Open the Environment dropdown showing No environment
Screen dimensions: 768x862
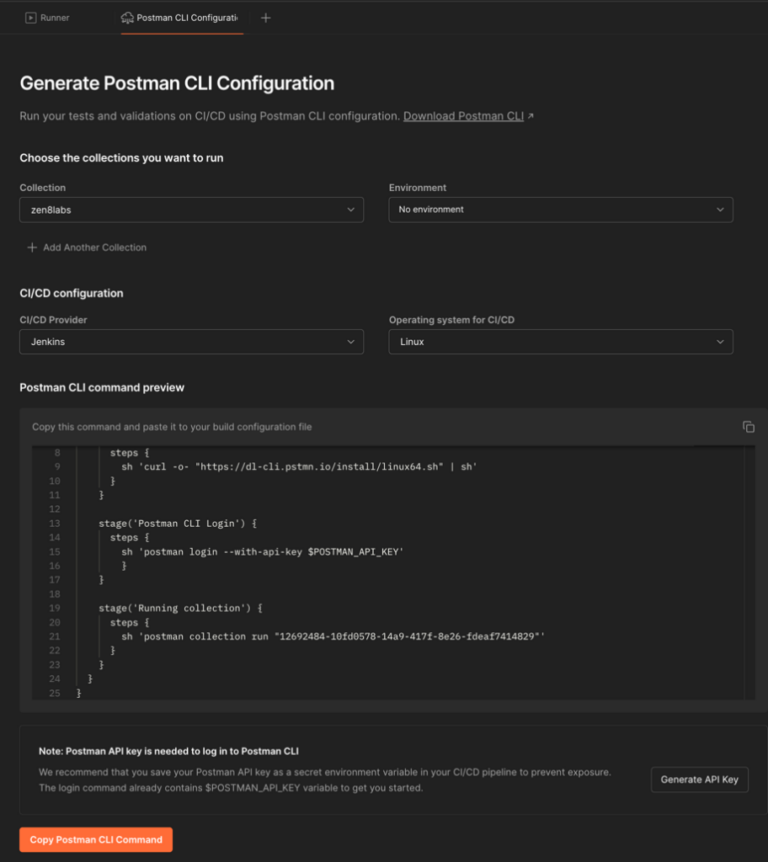560,210
